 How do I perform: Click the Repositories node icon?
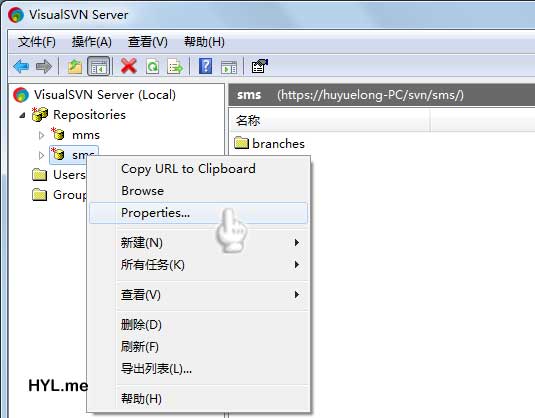pos(40,114)
